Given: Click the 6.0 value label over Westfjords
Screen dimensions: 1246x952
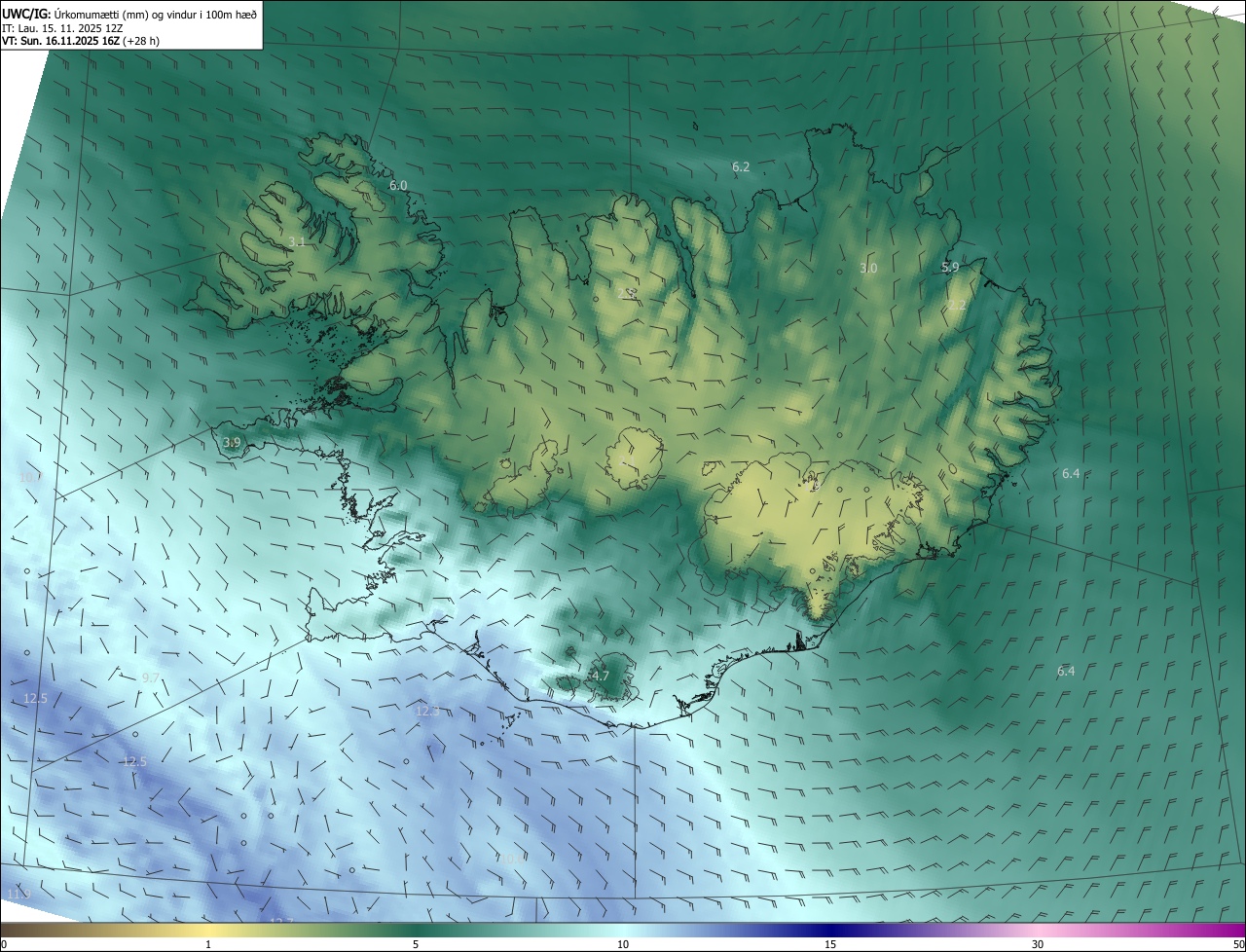Looking at the screenshot, I should 398,185.
